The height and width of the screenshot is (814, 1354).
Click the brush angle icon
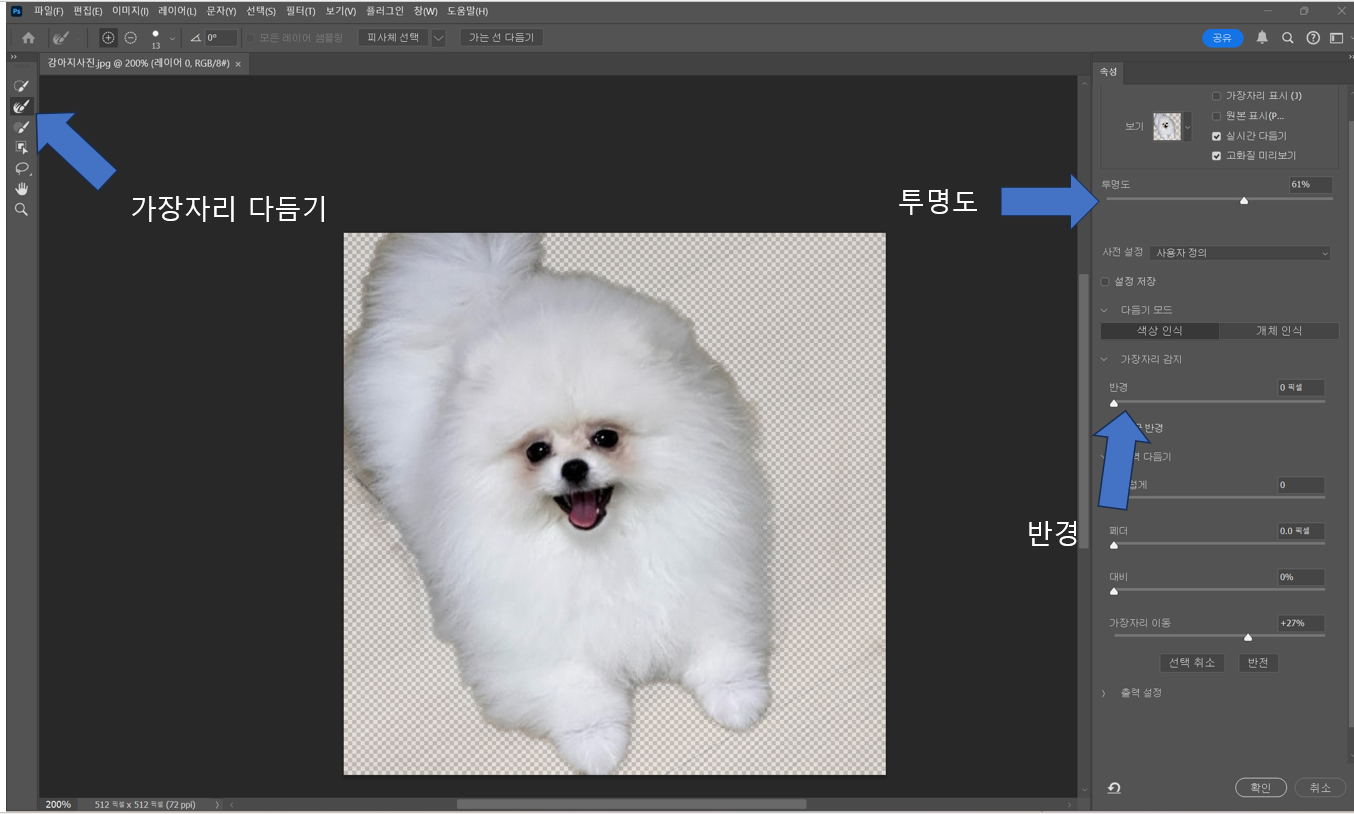point(195,38)
